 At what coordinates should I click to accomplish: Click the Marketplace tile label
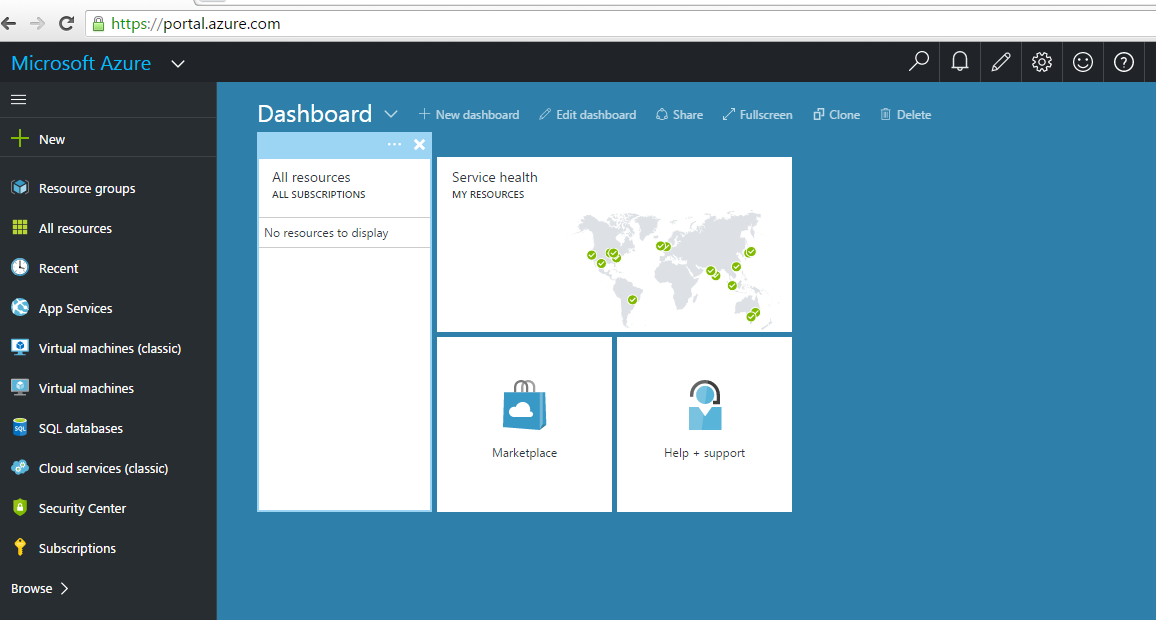tap(524, 453)
